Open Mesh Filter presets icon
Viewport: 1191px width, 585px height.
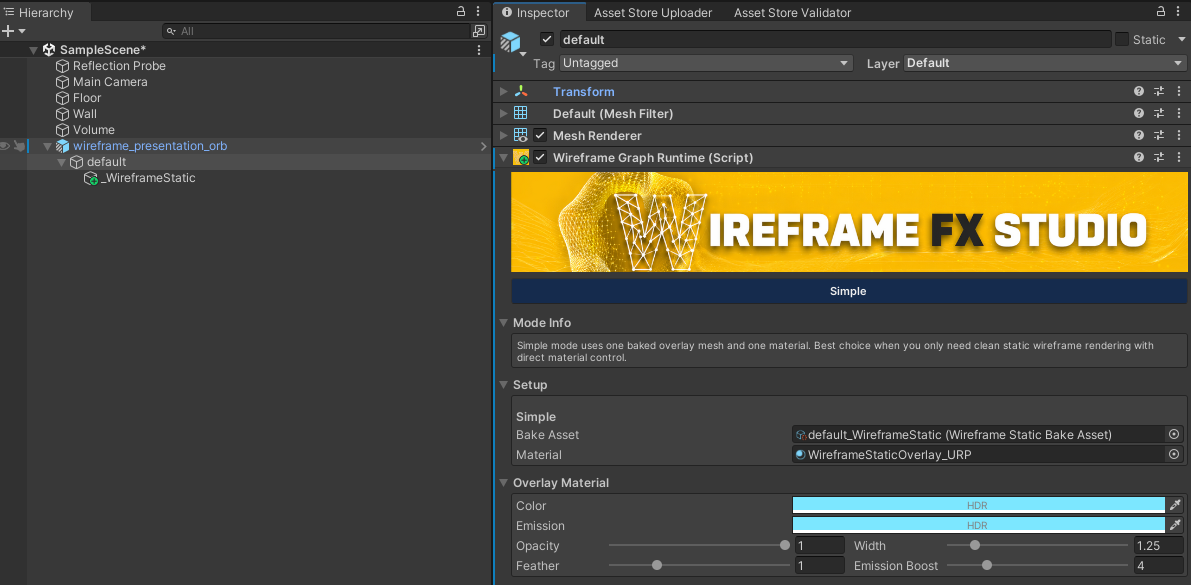(1159, 113)
